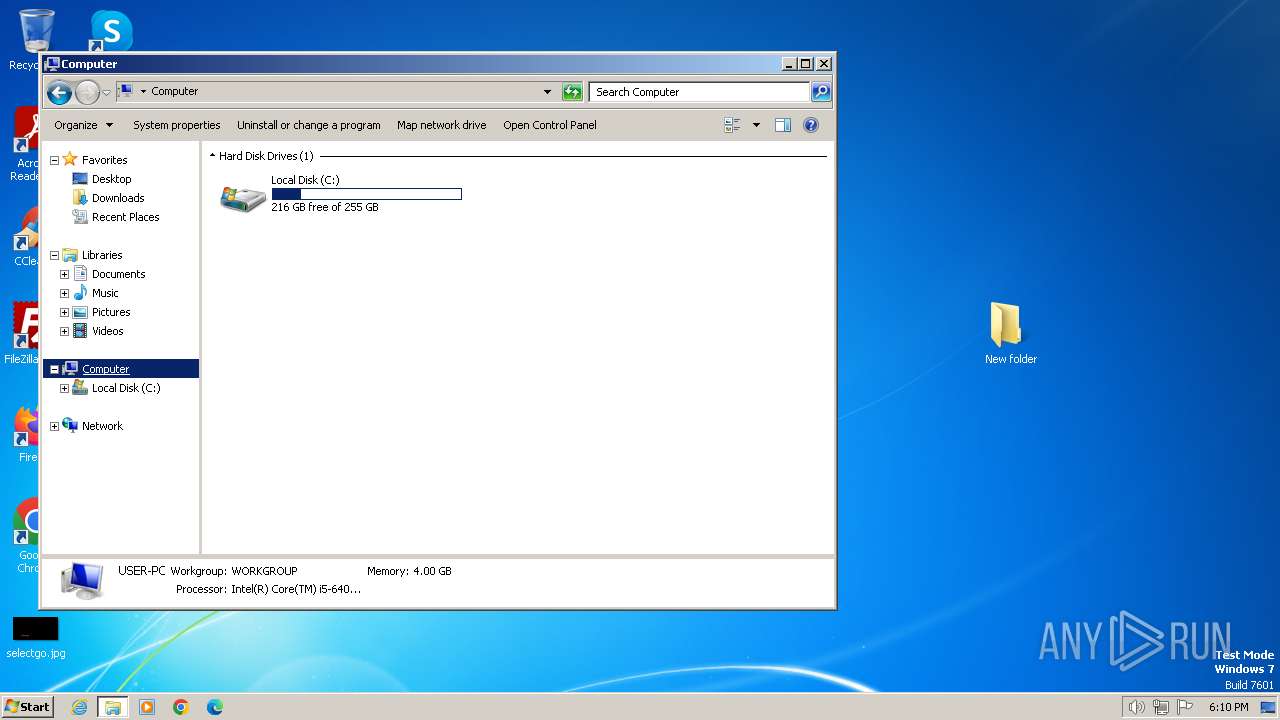Image resolution: width=1280 pixels, height=720 pixels.
Task: Collapse the Libraries tree node
Action: tap(55, 255)
